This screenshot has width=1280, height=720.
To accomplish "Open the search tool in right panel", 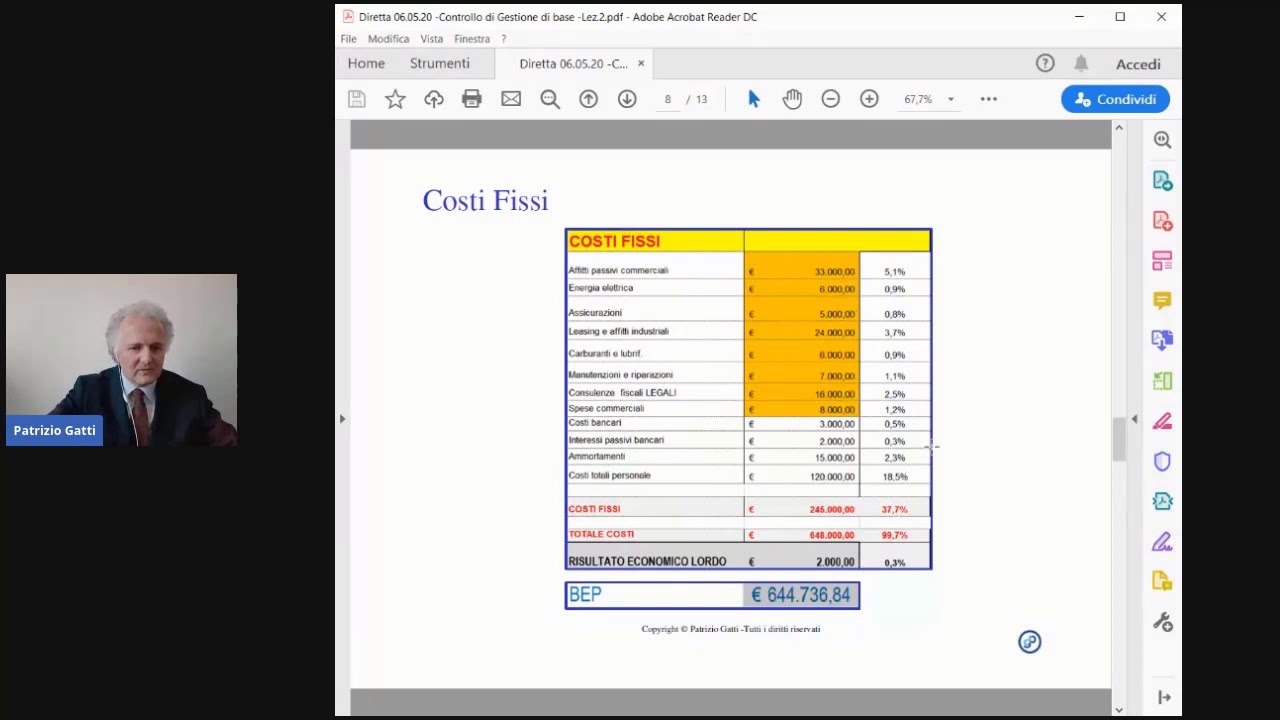I will [1162, 140].
